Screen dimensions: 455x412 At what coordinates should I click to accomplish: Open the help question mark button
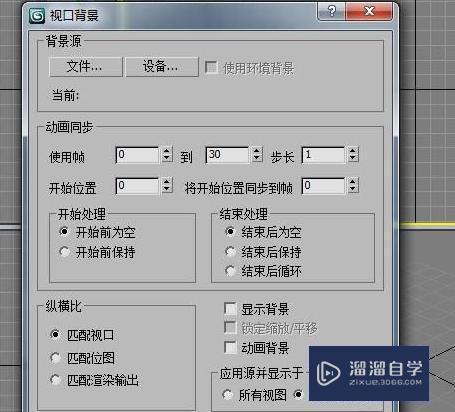point(331,12)
